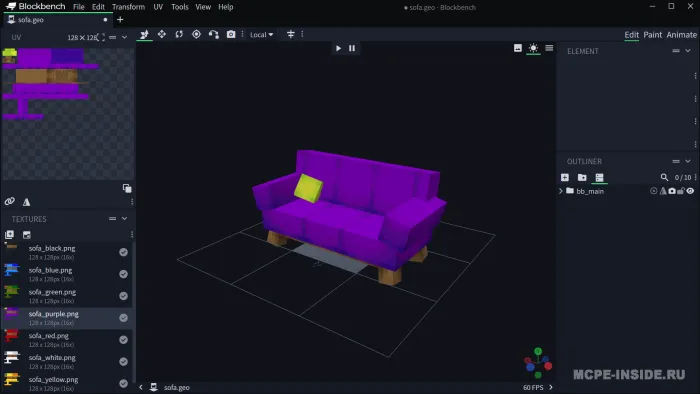Select the Vertex Snap tool

pyautogui.click(x=213, y=34)
